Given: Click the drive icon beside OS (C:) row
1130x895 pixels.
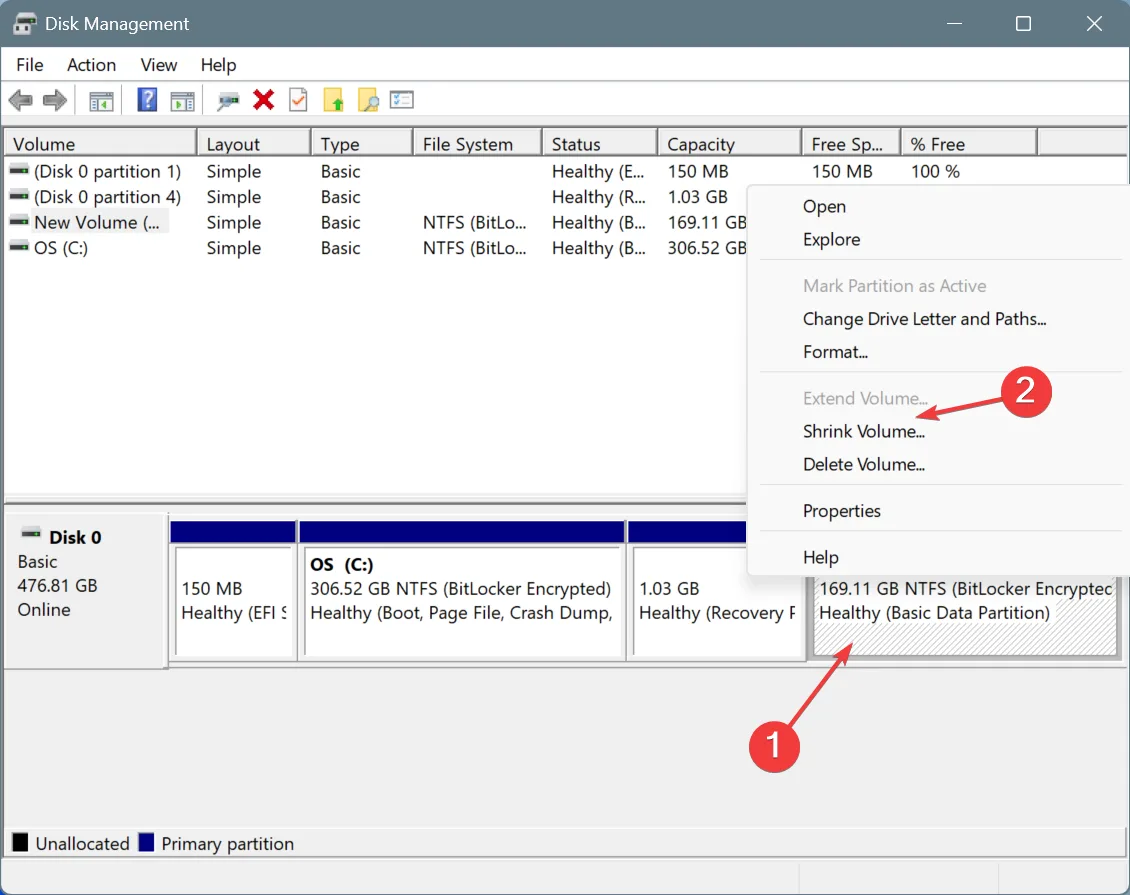Looking at the screenshot, I should pyautogui.click(x=19, y=247).
